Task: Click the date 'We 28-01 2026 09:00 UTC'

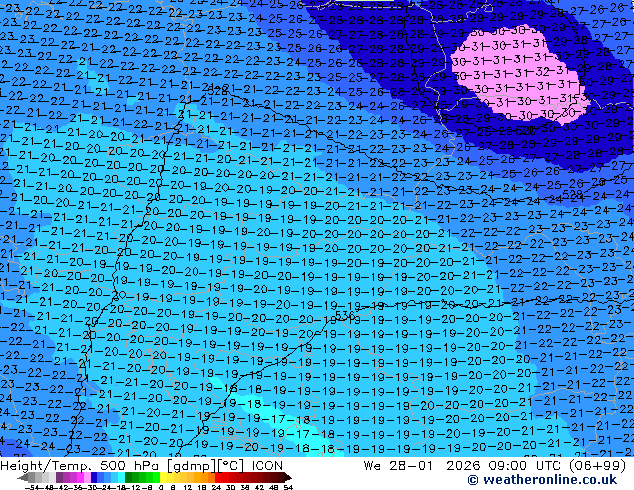Action: 464,466
